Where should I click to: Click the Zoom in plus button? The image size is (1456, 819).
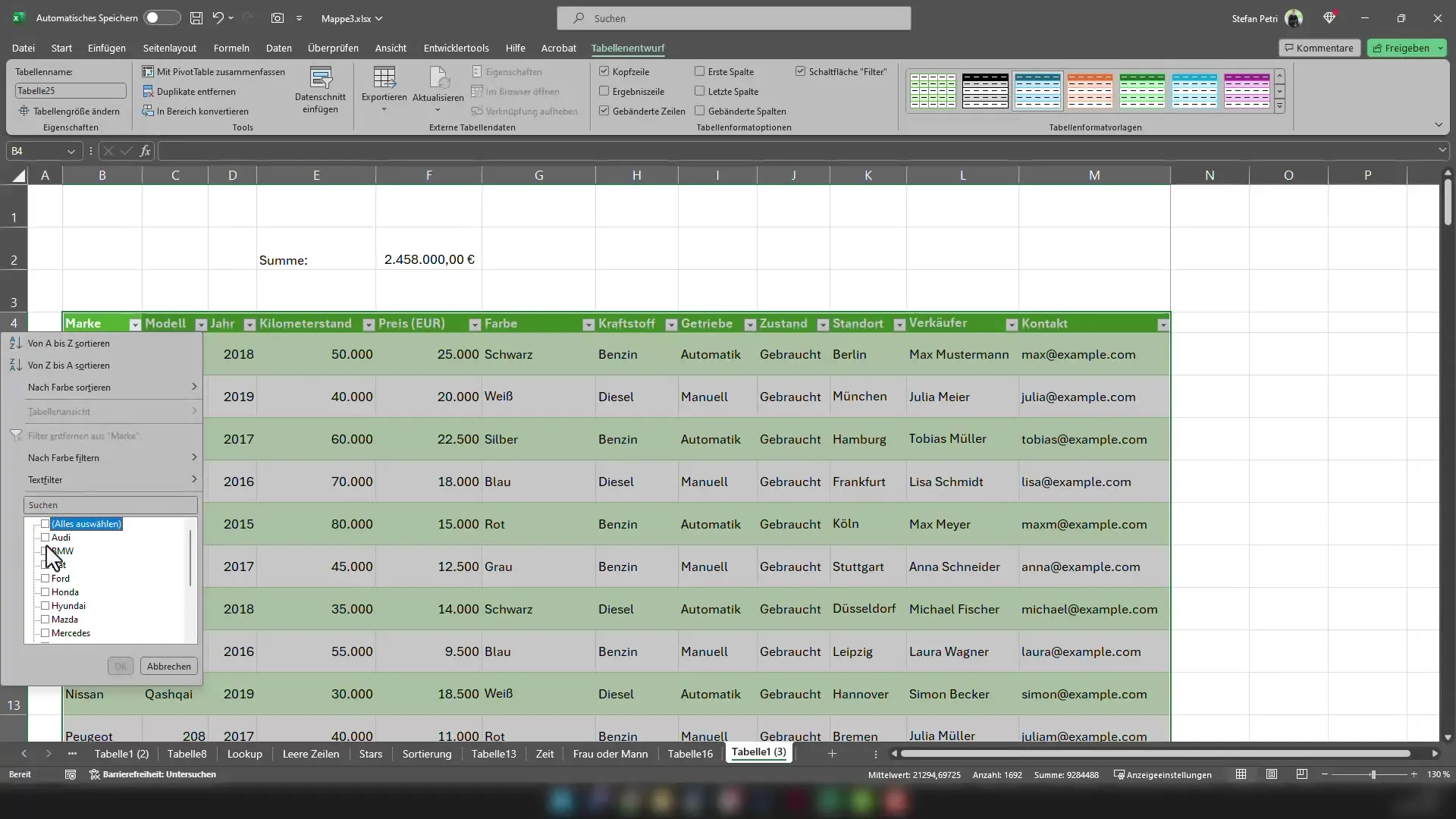coord(1414,774)
